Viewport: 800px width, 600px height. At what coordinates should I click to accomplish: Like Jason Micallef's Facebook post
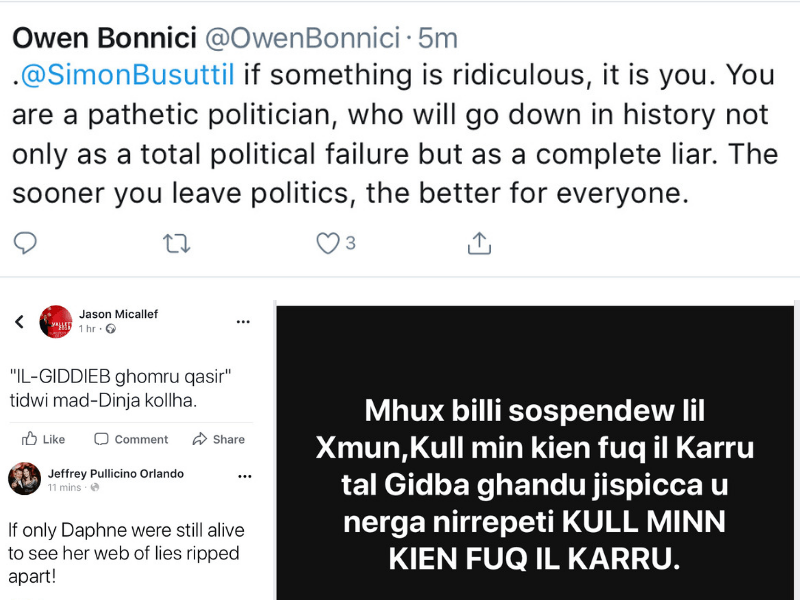pyautogui.click(x=43, y=439)
